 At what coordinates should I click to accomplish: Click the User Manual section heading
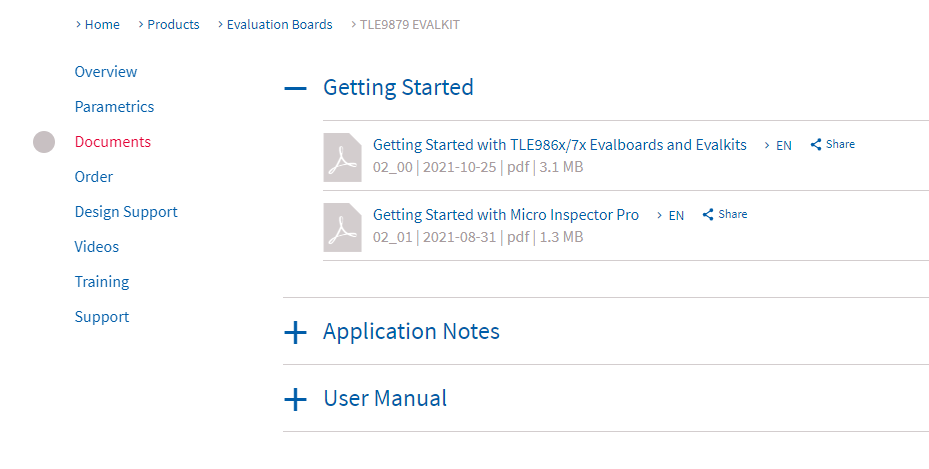pos(385,398)
